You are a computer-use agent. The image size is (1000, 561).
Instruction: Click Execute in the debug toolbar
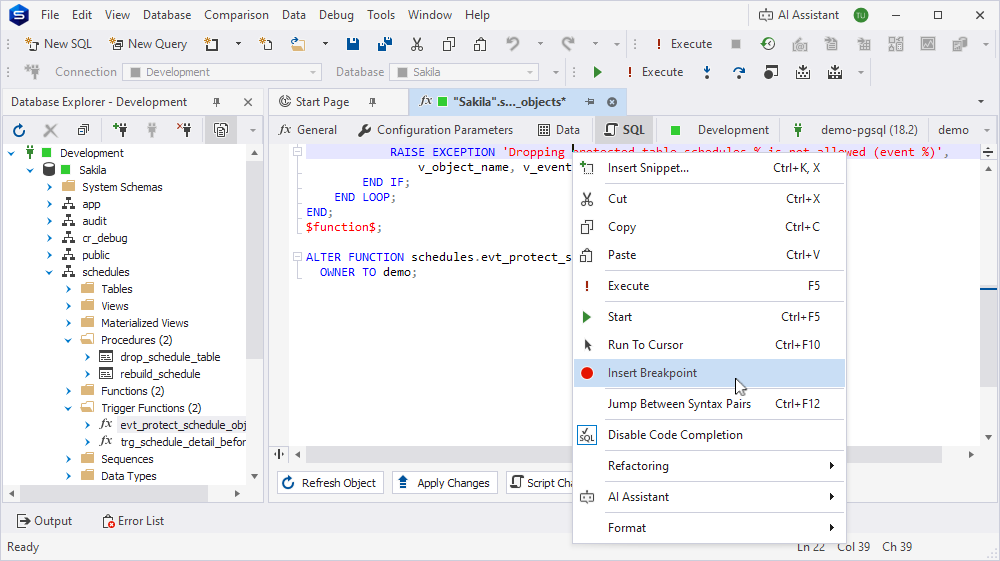654,72
